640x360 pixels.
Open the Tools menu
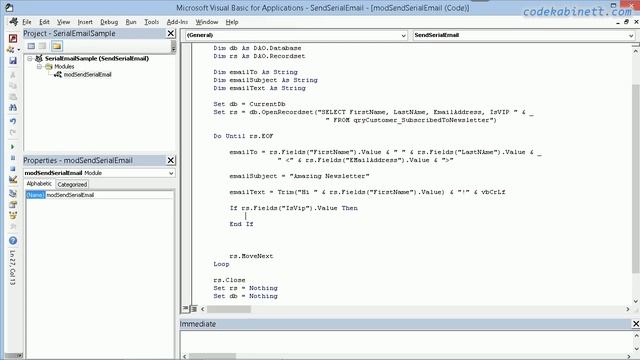point(151,22)
